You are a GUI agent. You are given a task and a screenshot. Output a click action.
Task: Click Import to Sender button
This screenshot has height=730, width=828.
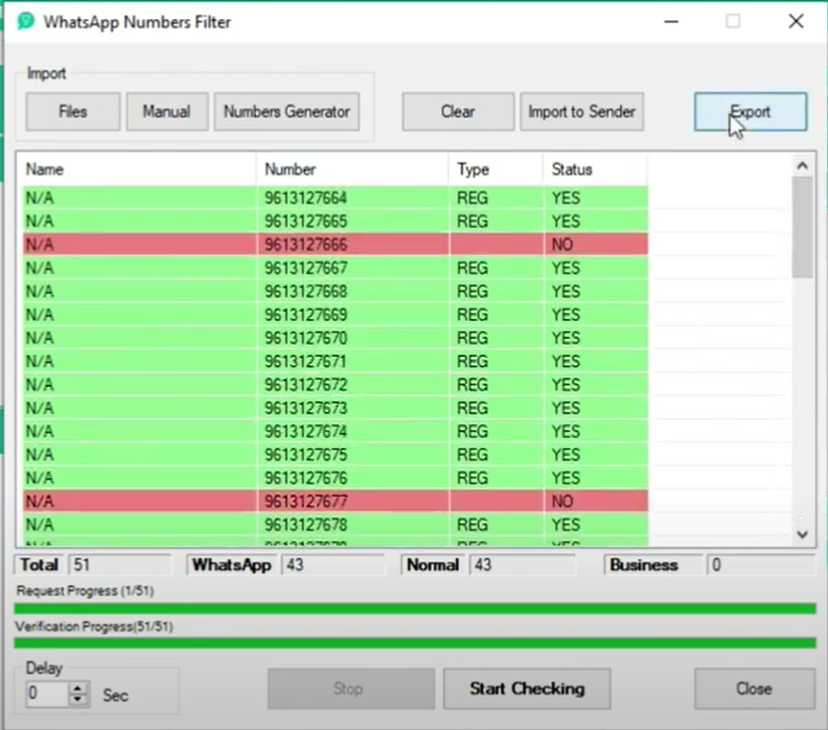point(582,112)
